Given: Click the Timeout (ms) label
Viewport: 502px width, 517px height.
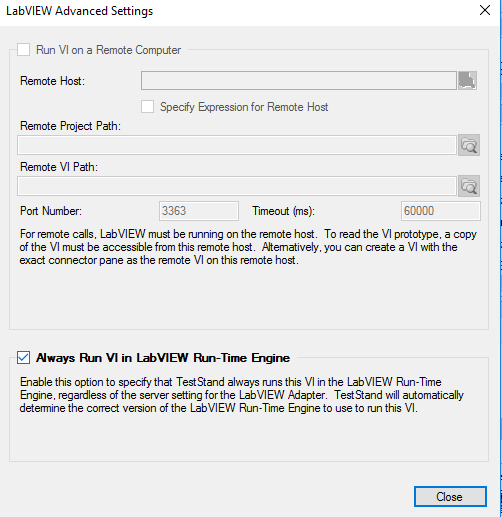Looking at the screenshot, I should [283, 211].
